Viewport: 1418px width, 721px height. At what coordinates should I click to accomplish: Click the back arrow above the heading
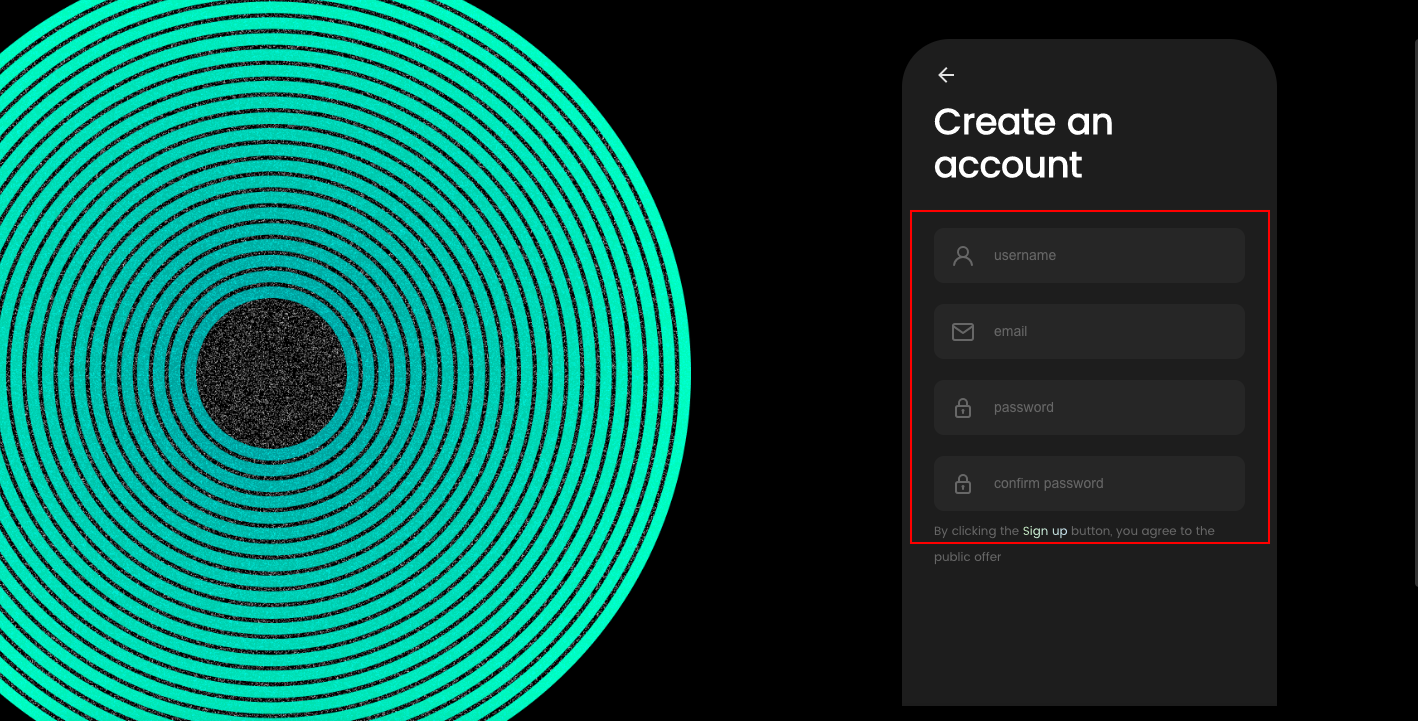point(946,75)
